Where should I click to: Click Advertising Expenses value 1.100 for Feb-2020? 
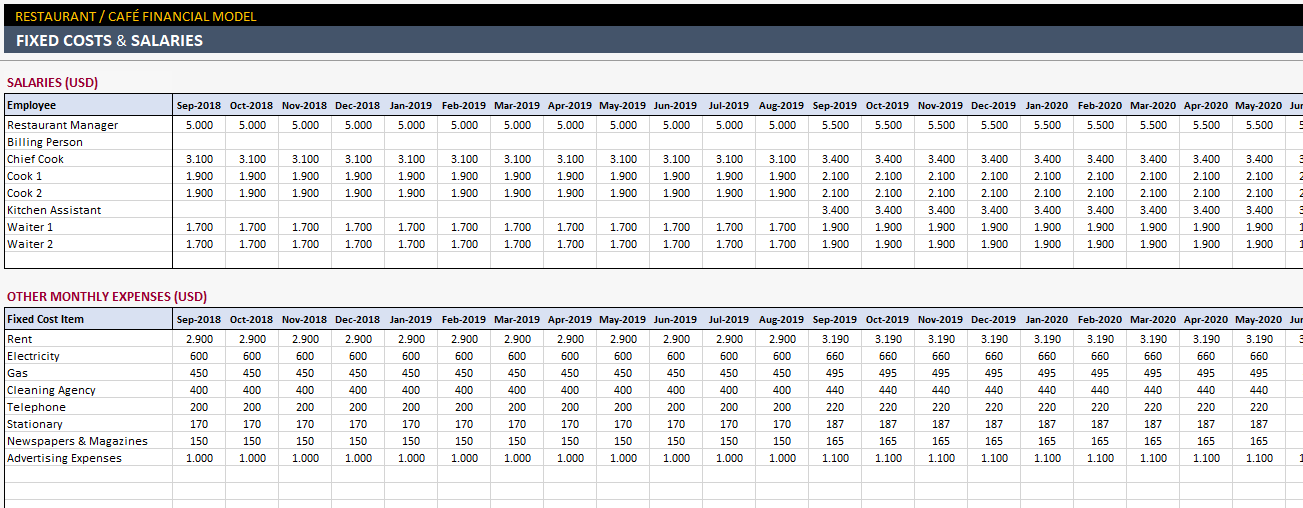1100,458
